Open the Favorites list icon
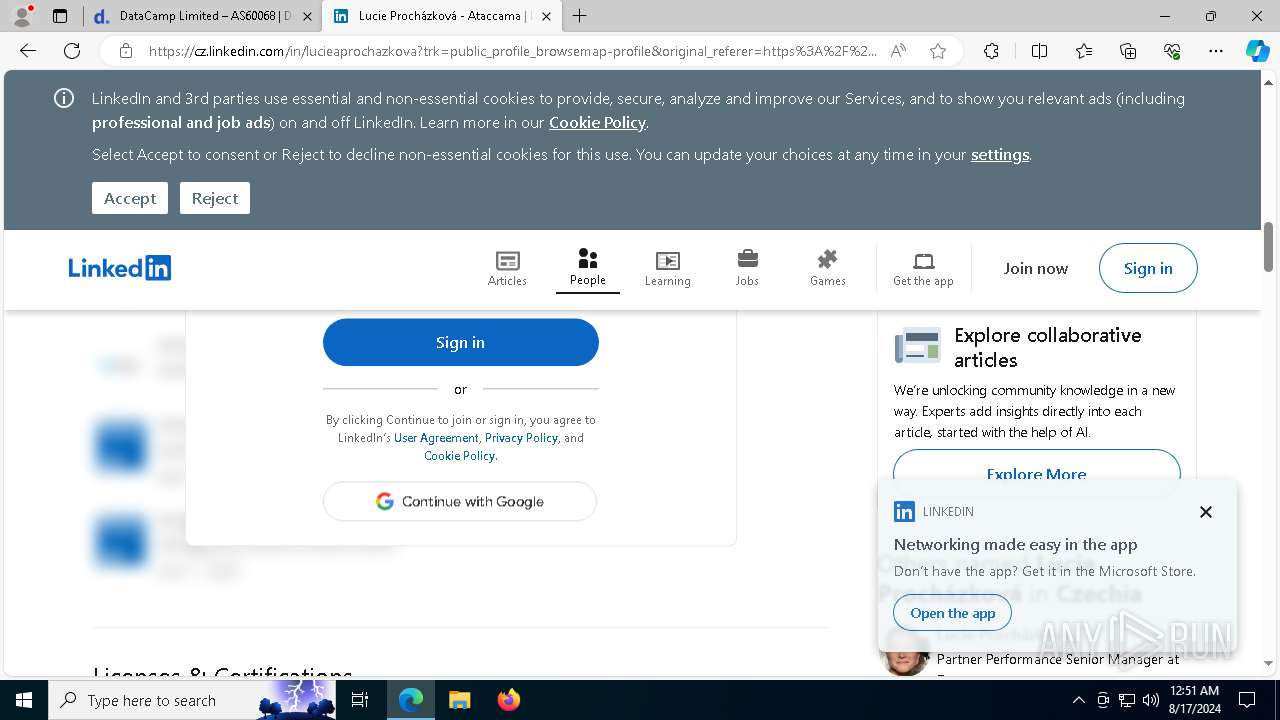 point(1084,51)
